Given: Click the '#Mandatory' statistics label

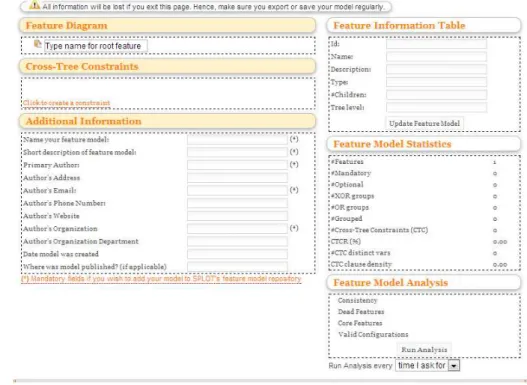Looking at the screenshot, I should coord(351,173).
